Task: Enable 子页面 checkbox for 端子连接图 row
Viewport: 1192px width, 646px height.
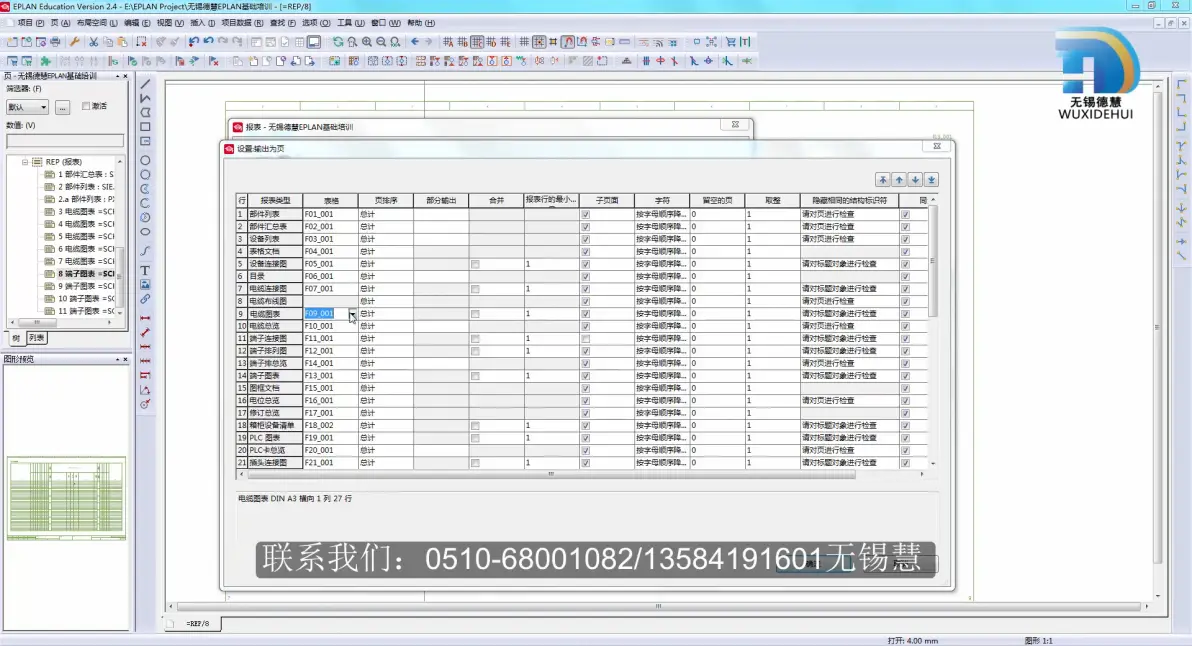Action: pyautogui.click(x=585, y=339)
